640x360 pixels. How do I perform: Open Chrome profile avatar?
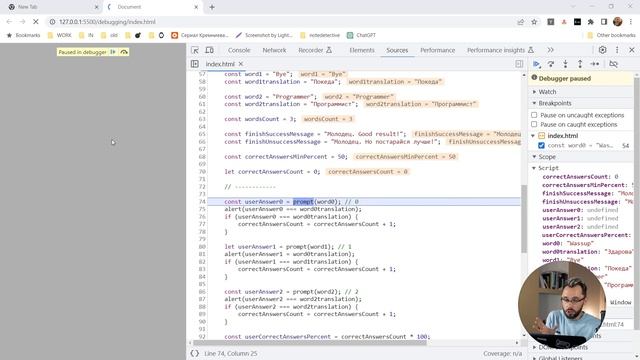point(618,22)
